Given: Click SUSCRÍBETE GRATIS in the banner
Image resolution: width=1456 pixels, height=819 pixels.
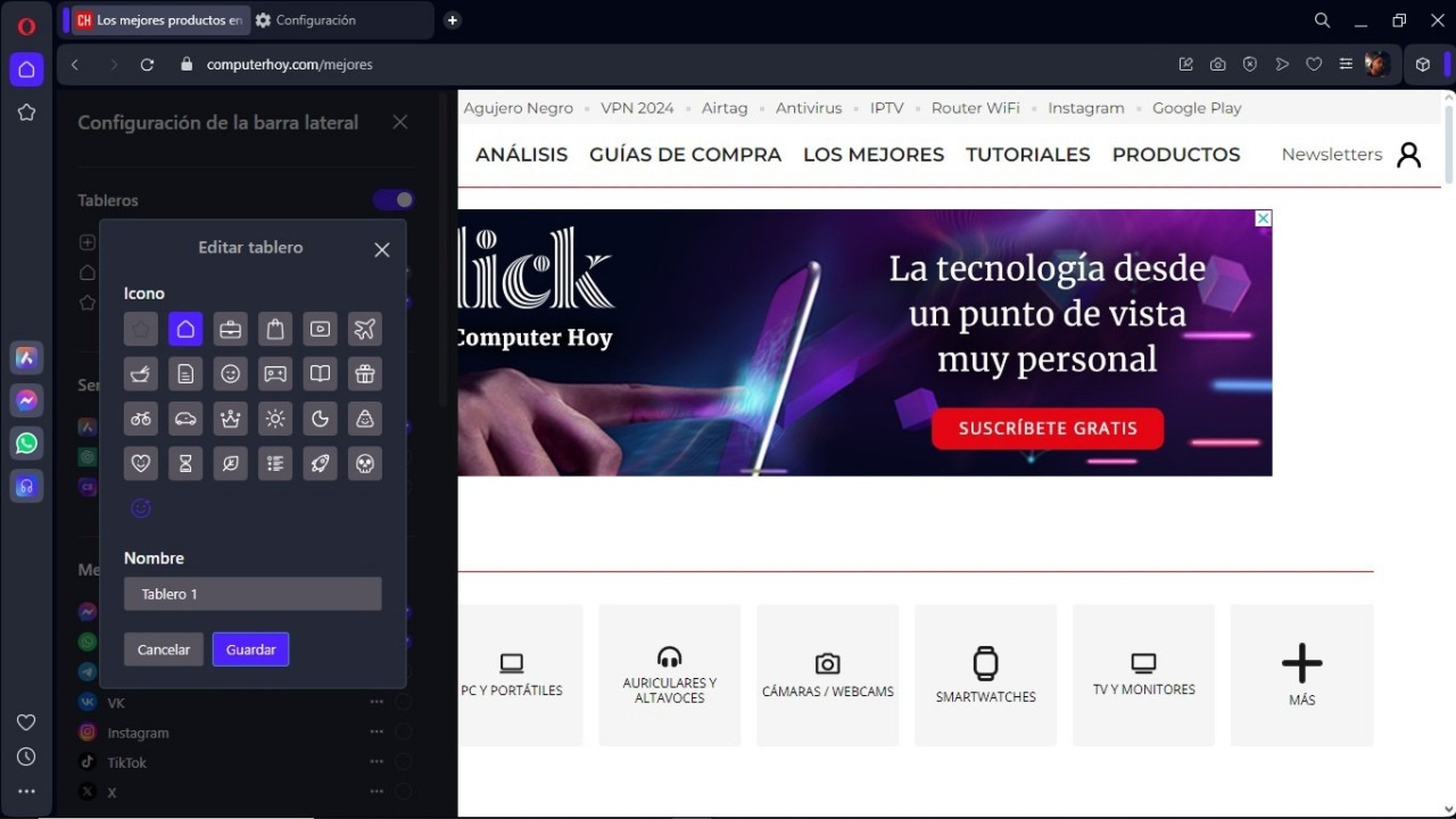Looking at the screenshot, I should pyautogui.click(x=1047, y=428).
